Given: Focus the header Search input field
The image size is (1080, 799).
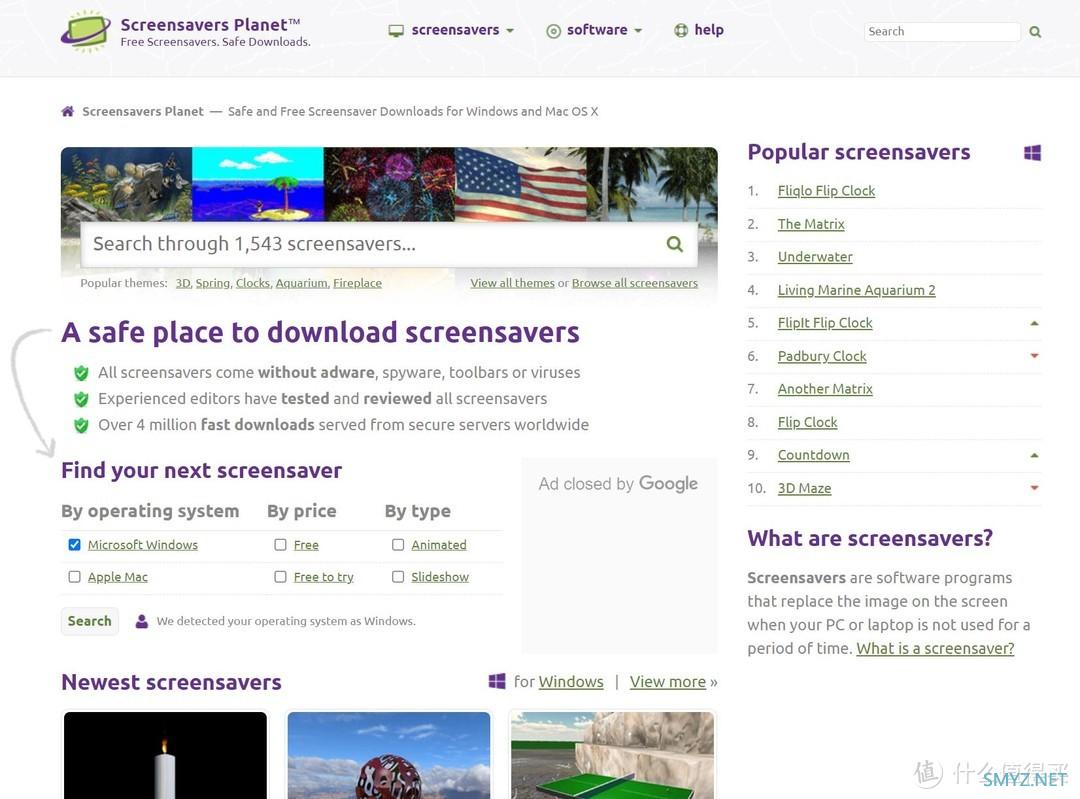Looking at the screenshot, I should point(942,32).
